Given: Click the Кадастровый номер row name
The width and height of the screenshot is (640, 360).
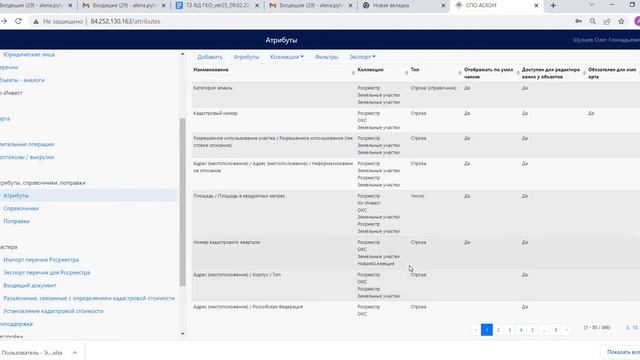Looking at the screenshot, I should click(x=215, y=113).
